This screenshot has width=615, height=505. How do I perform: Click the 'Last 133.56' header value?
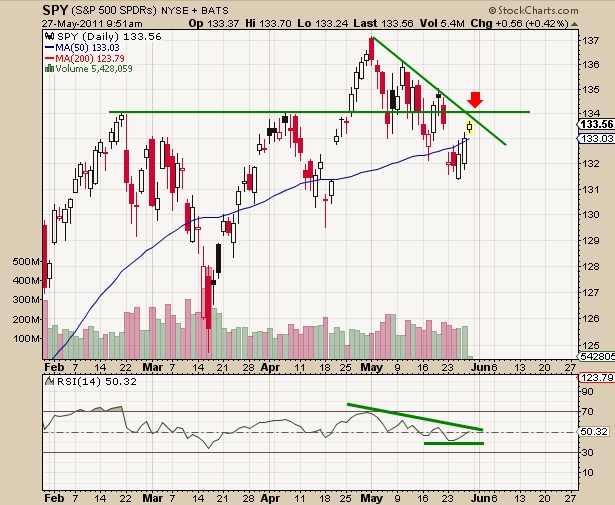[383, 24]
